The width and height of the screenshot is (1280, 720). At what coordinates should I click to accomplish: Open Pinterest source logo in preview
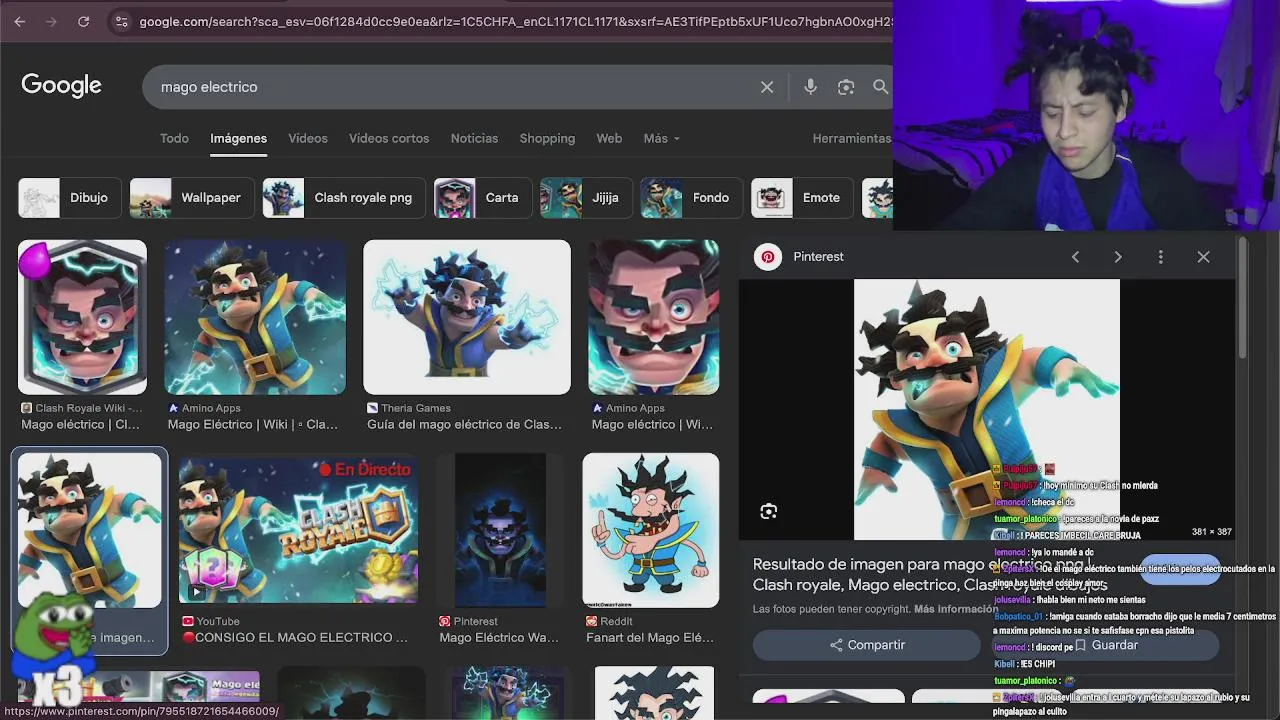(x=767, y=257)
